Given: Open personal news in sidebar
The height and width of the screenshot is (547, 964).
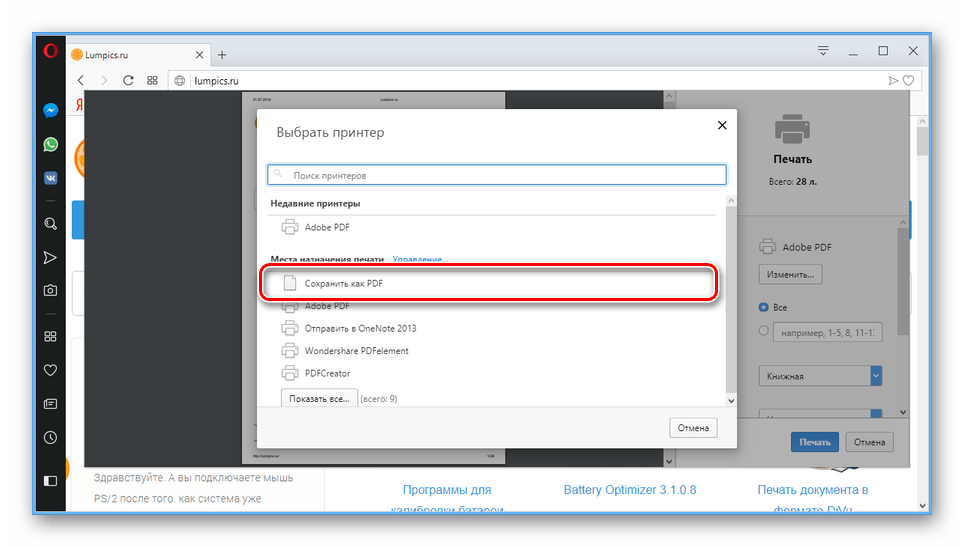Looking at the screenshot, I should pyautogui.click(x=50, y=404).
